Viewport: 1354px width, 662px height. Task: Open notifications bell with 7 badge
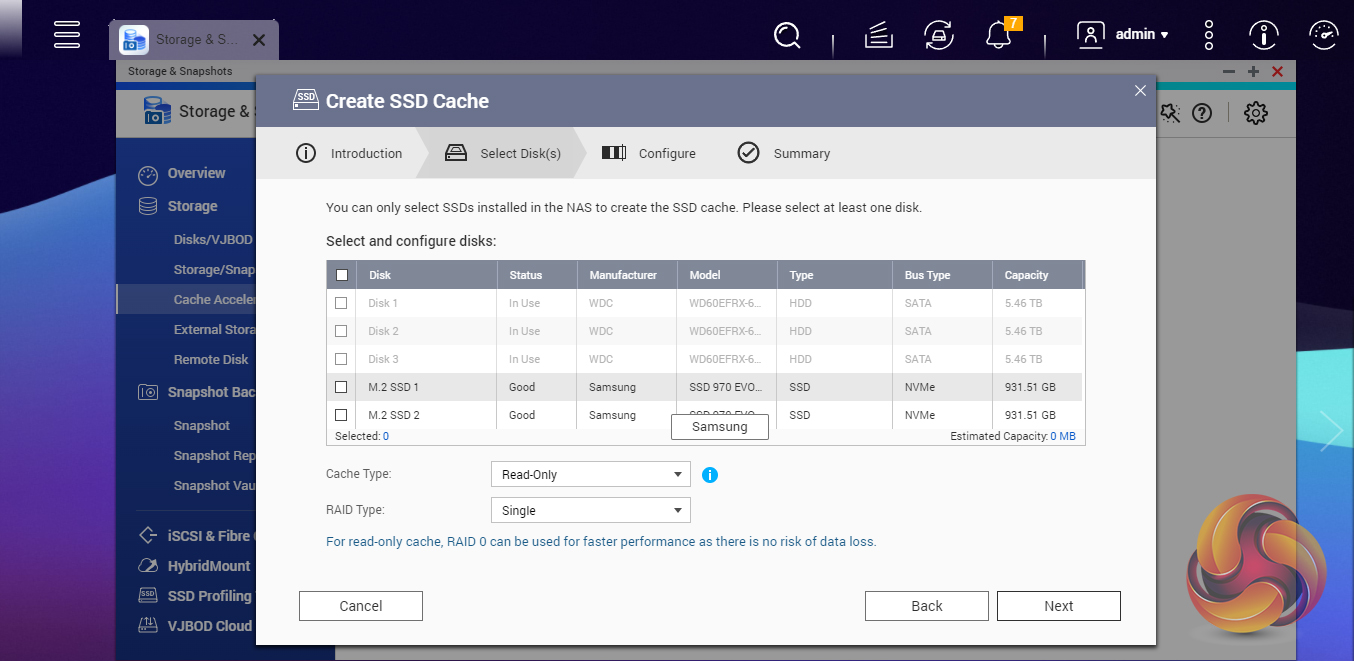(998, 36)
